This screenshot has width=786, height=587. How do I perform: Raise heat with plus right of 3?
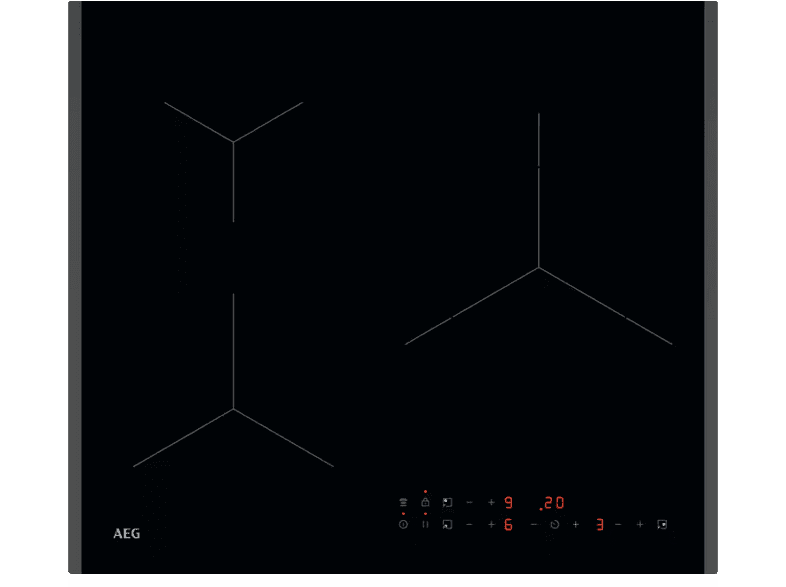click(639, 524)
